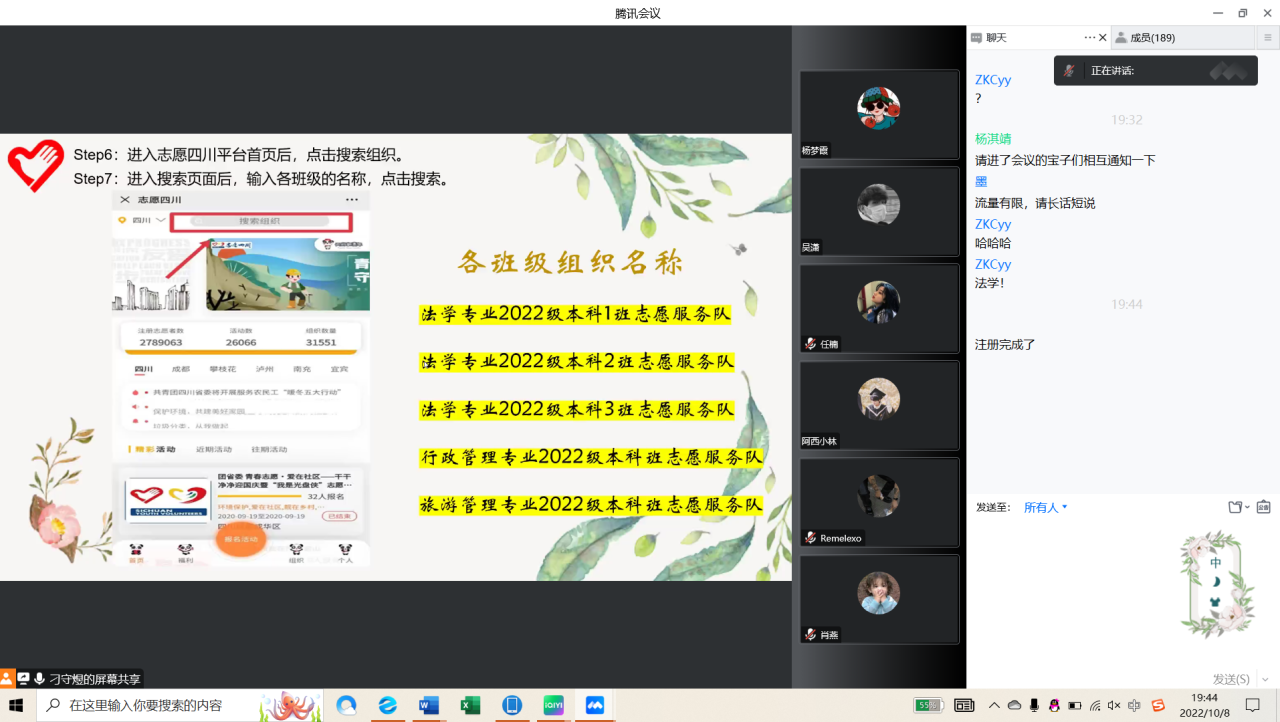Select 阿西小林's video tile
This screenshot has width=1280, height=722.
879,406
